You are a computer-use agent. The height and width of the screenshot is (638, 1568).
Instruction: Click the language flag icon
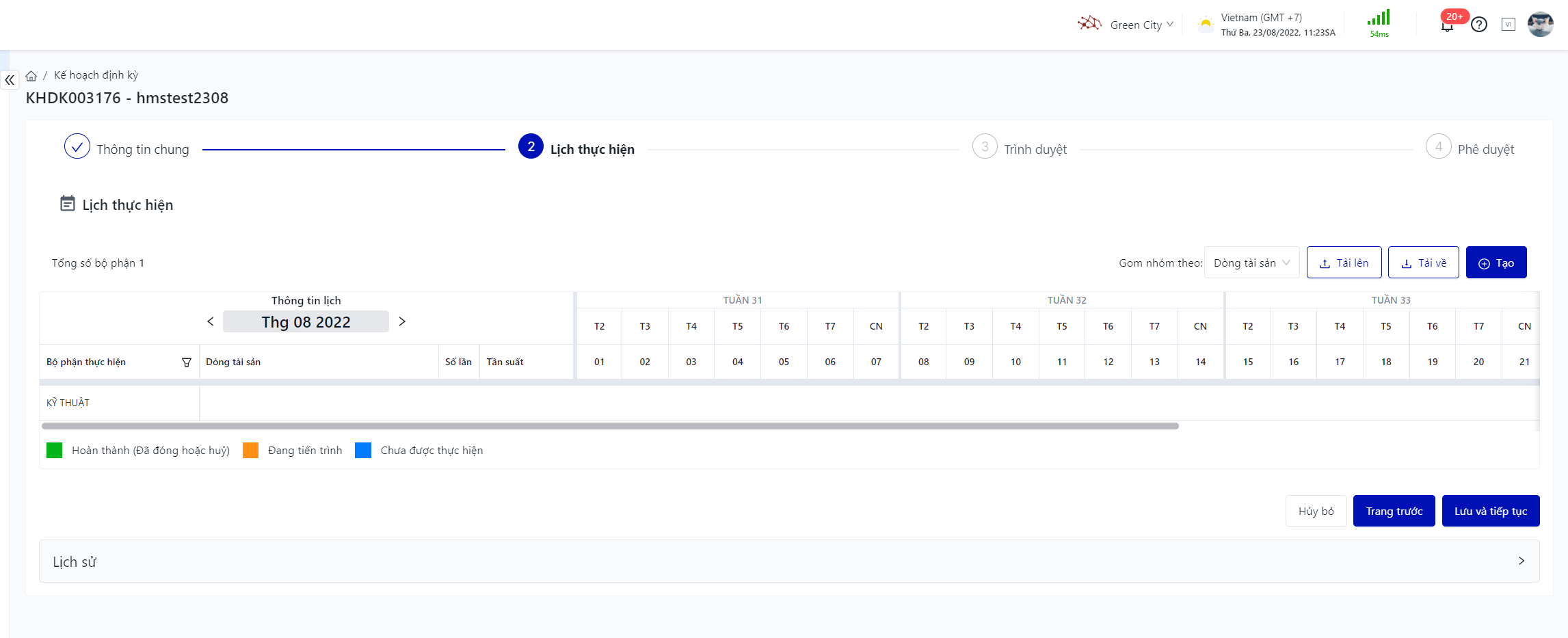(x=1509, y=25)
